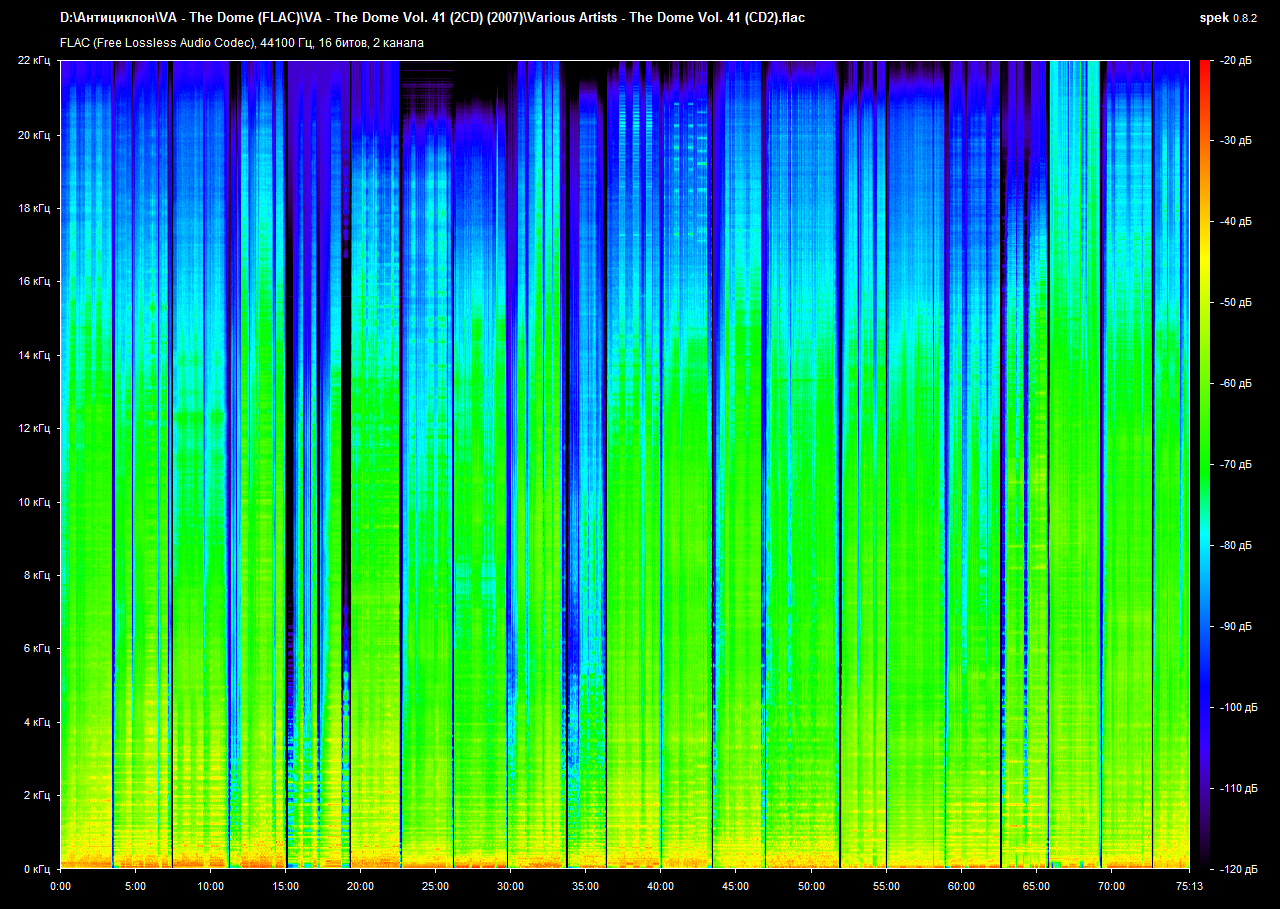Select the -40 дБ scale label

click(x=1235, y=222)
